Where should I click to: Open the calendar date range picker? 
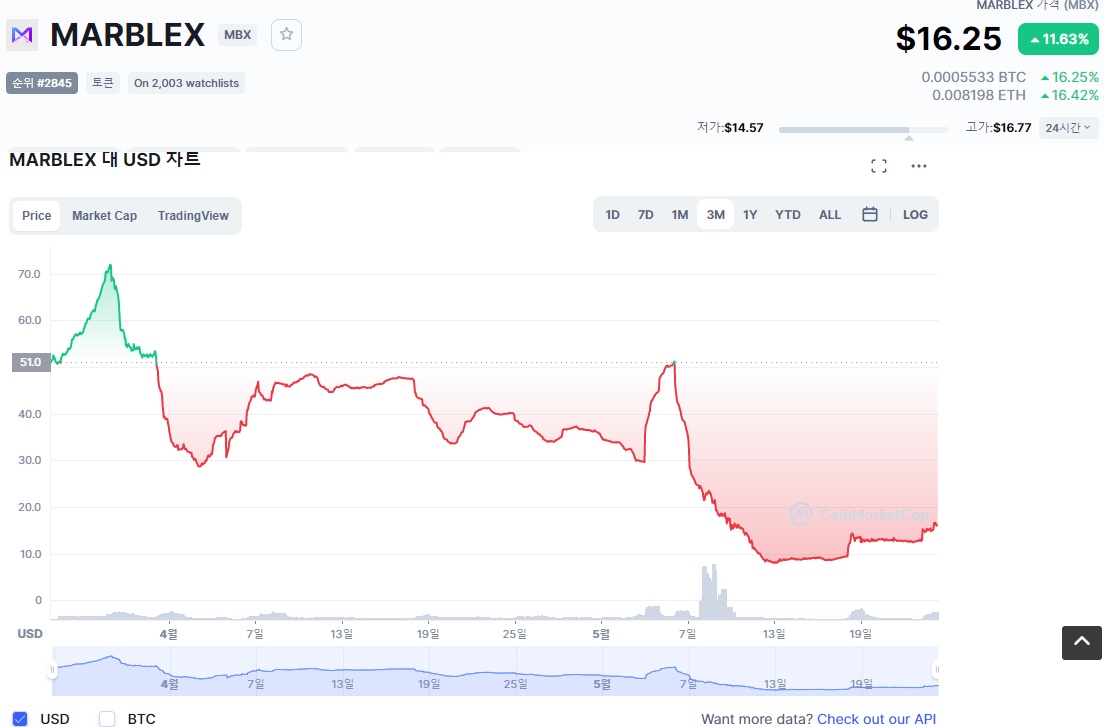870,215
